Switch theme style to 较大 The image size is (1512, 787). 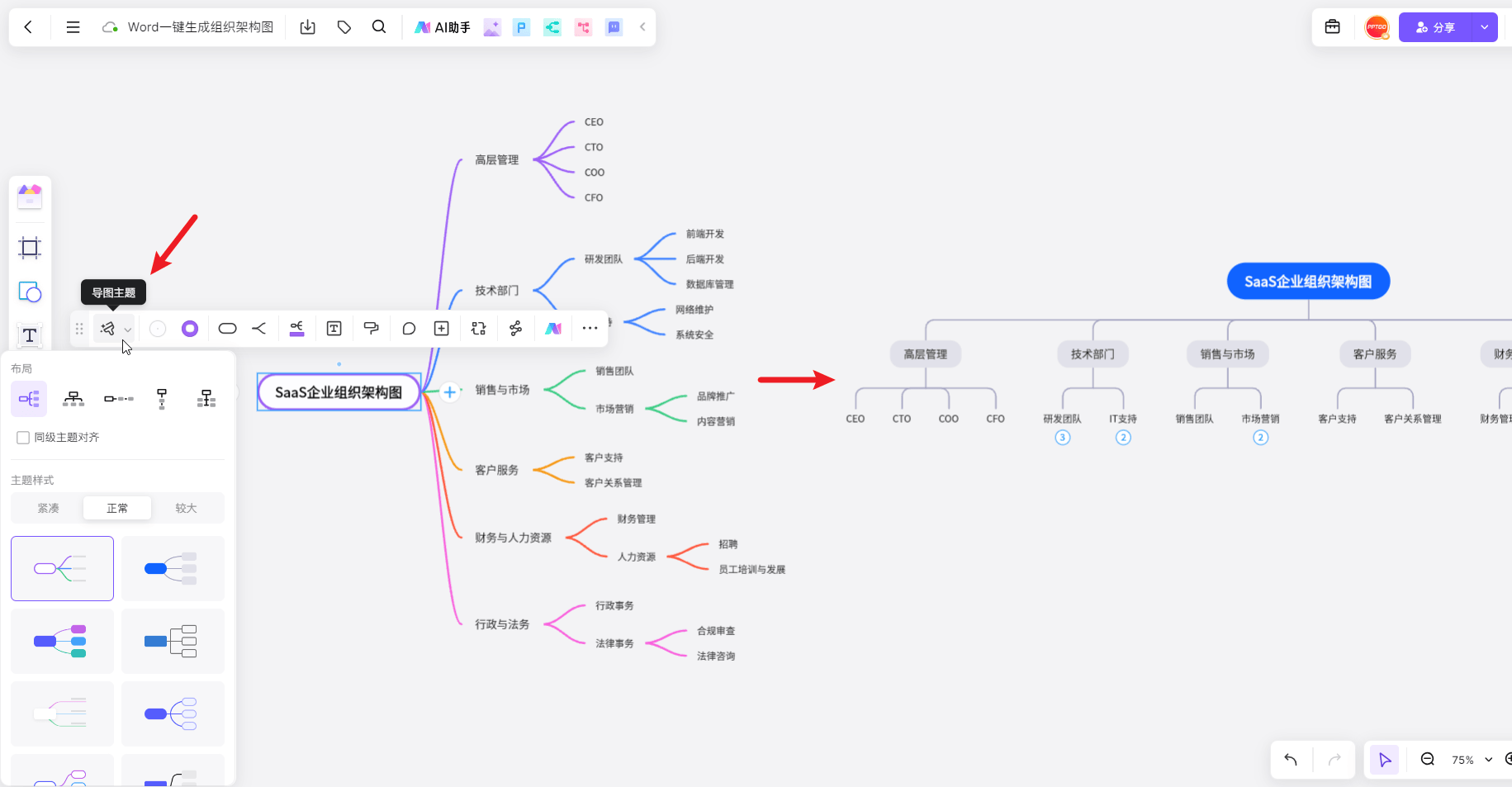[x=186, y=508]
